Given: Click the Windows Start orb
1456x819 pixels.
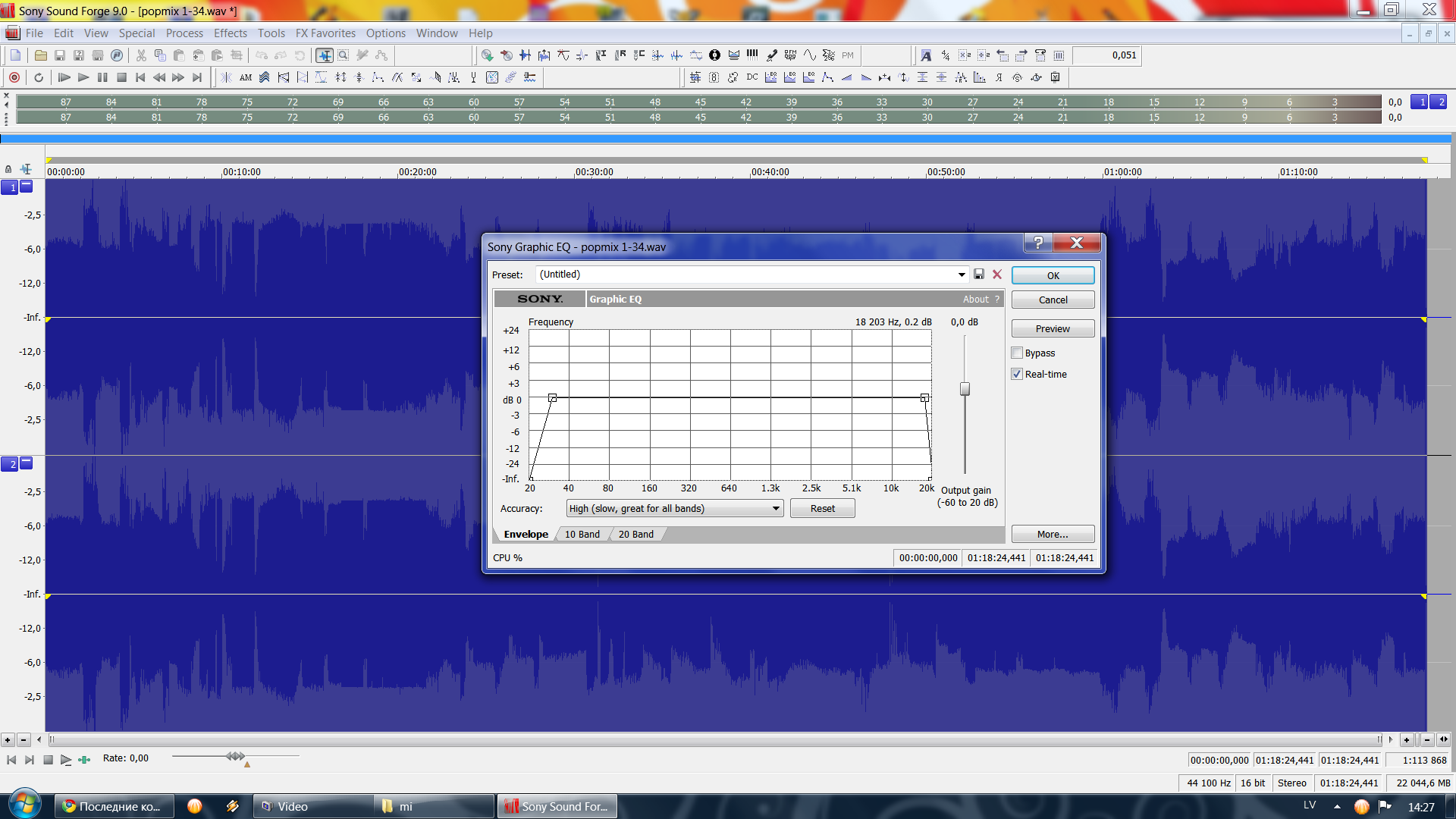Looking at the screenshot, I should pyautogui.click(x=24, y=805).
